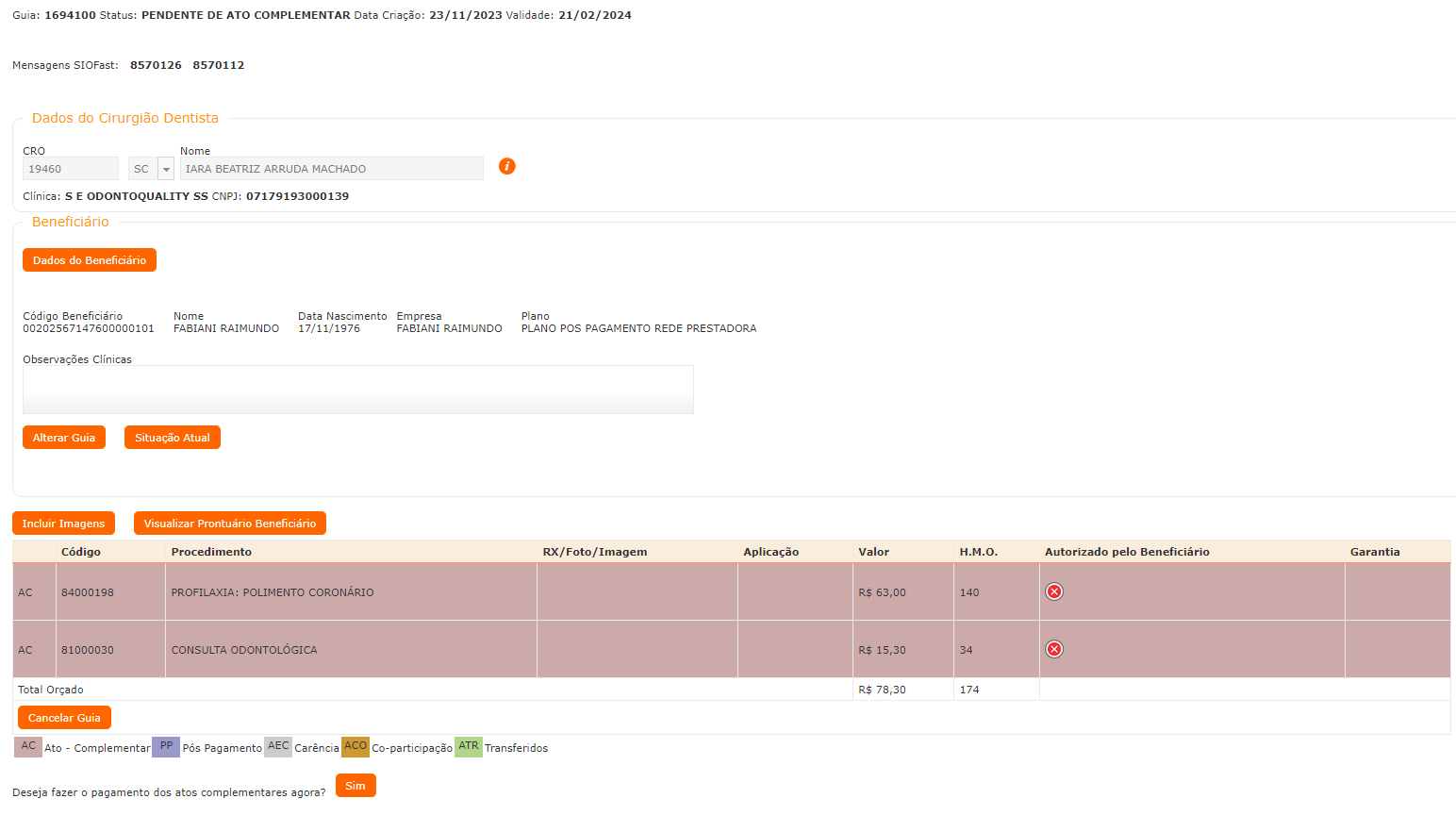Click in the Observações Clínicas text area
Screen dimensions: 1456x832
point(357,390)
